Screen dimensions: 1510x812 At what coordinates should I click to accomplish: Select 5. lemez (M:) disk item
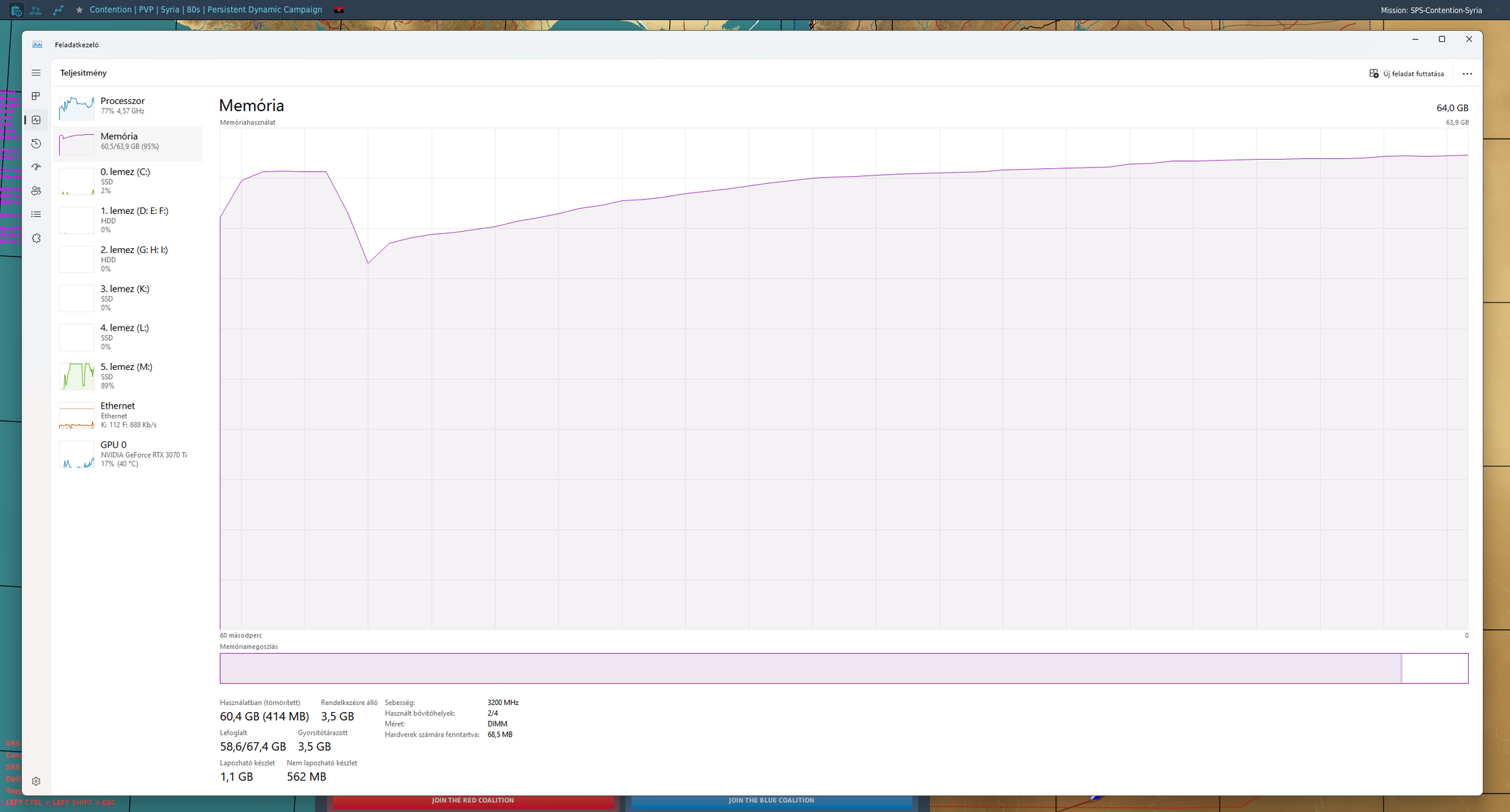128,376
